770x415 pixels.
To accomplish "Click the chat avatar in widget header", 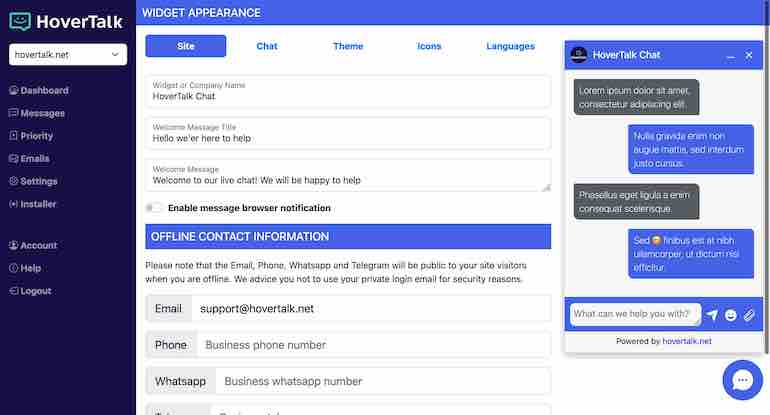I will click(x=578, y=55).
